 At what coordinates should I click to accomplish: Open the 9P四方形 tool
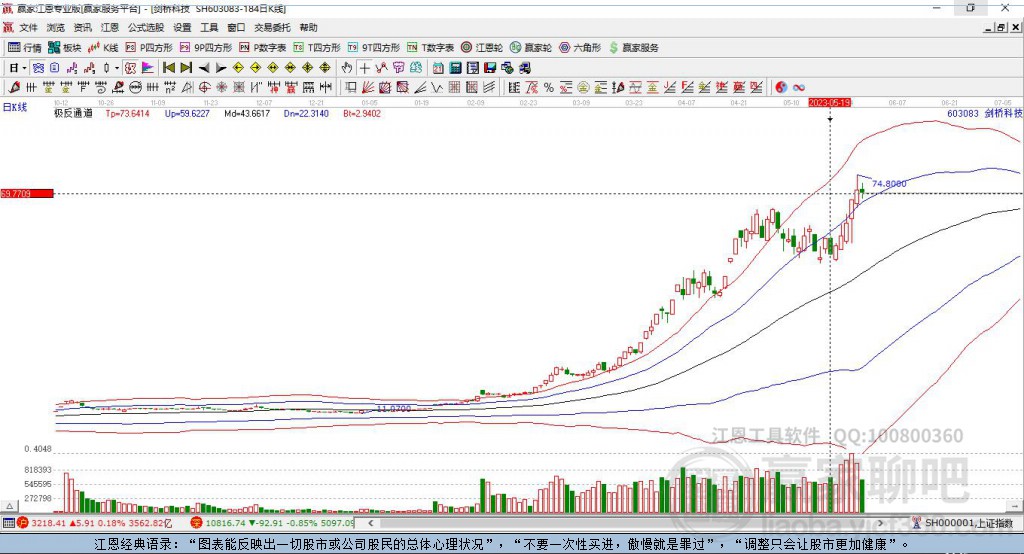click(206, 48)
